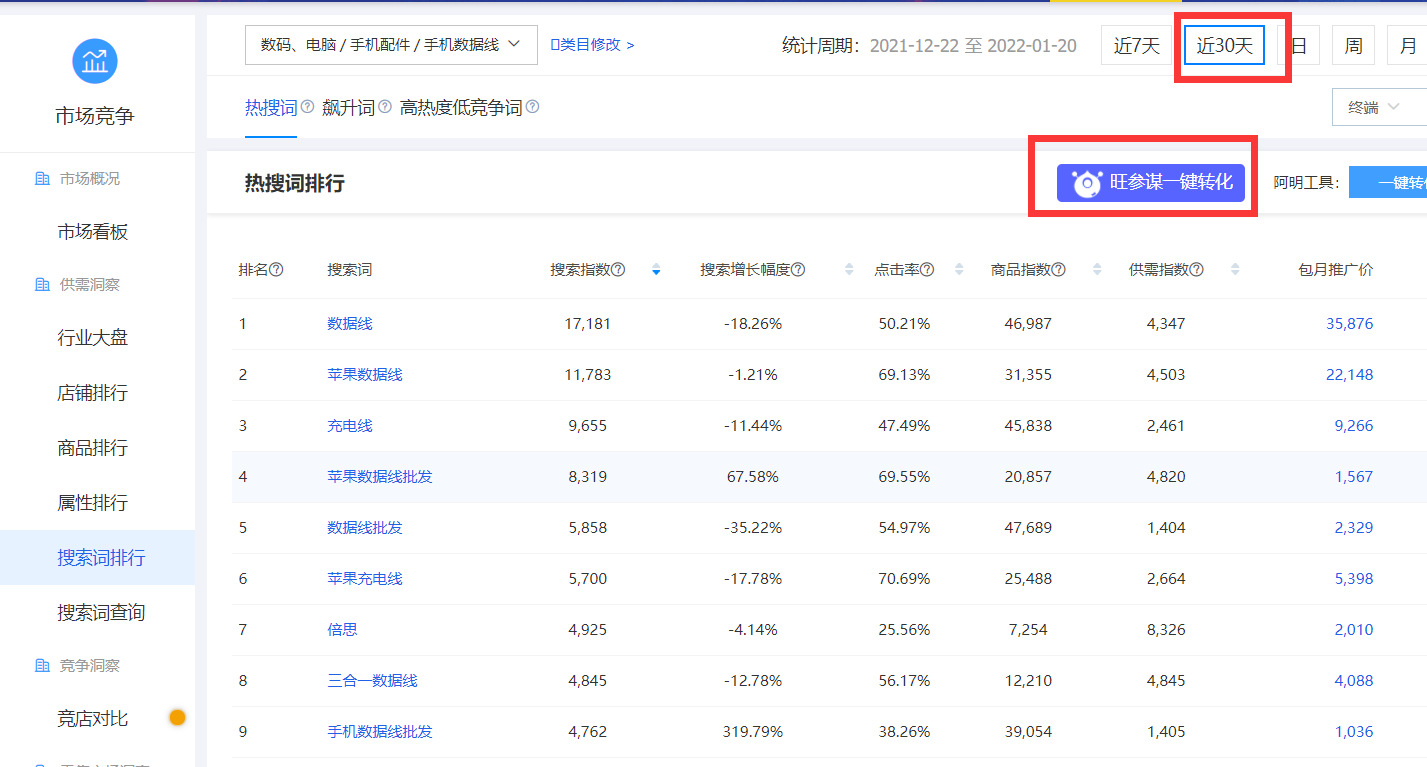Click the search term 三合一数据线
The width and height of the screenshot is (1427, 767).
(x=372, y=681)
